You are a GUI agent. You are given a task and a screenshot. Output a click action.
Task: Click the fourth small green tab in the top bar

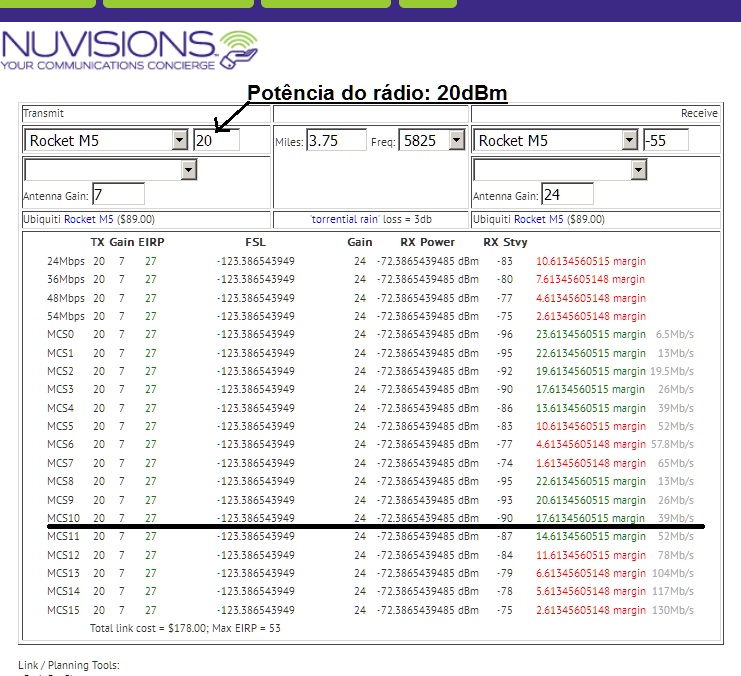click(428, 4)
